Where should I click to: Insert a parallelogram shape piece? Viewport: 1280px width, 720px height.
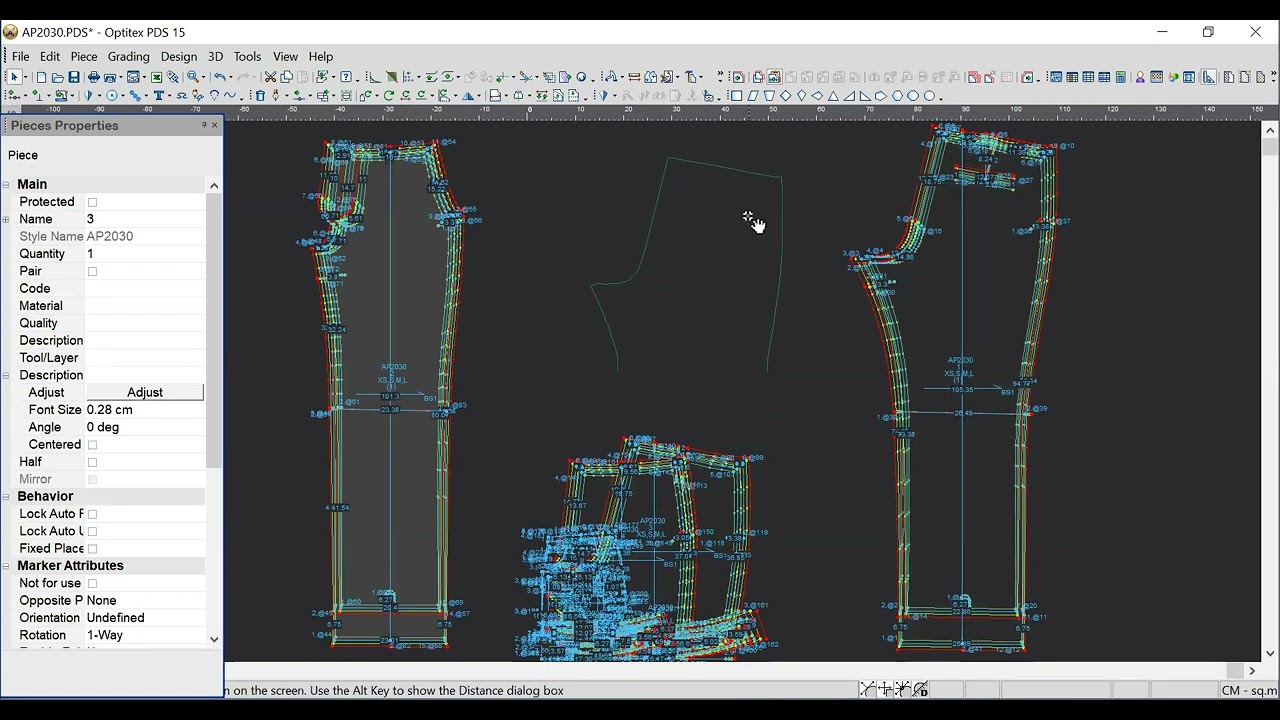click(753, 96)
